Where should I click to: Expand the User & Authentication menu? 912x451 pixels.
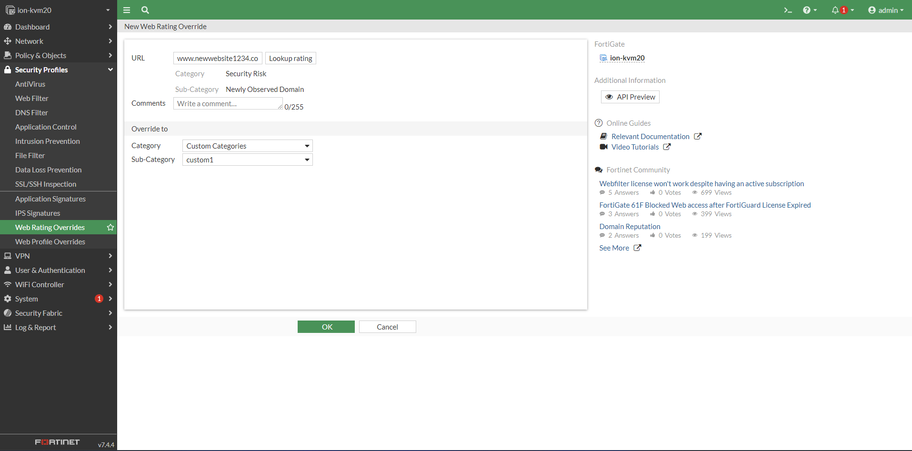click(58, 270)
